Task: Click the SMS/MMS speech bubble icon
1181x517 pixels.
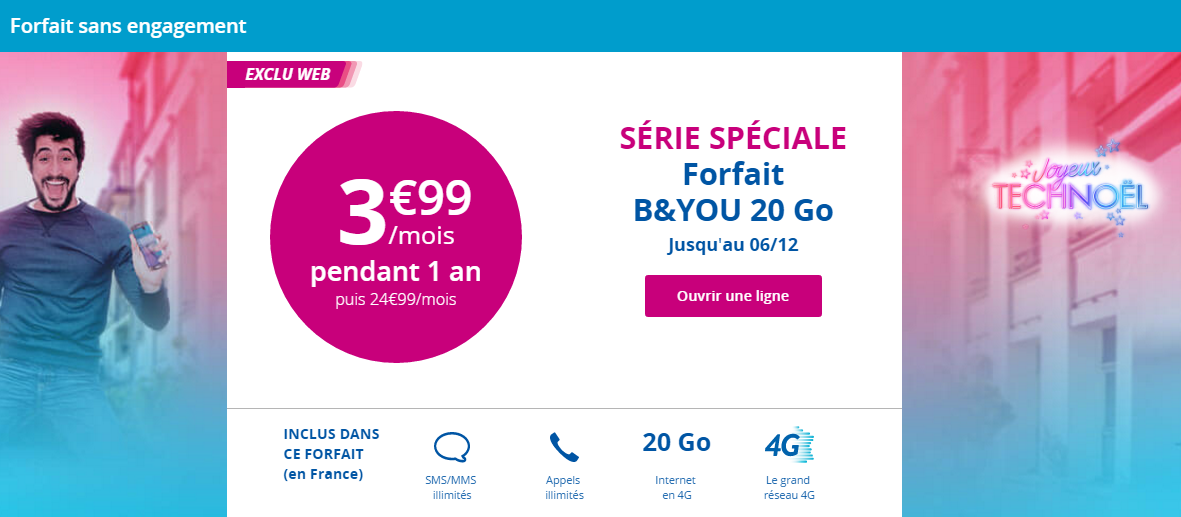Action: pos(452,447)
